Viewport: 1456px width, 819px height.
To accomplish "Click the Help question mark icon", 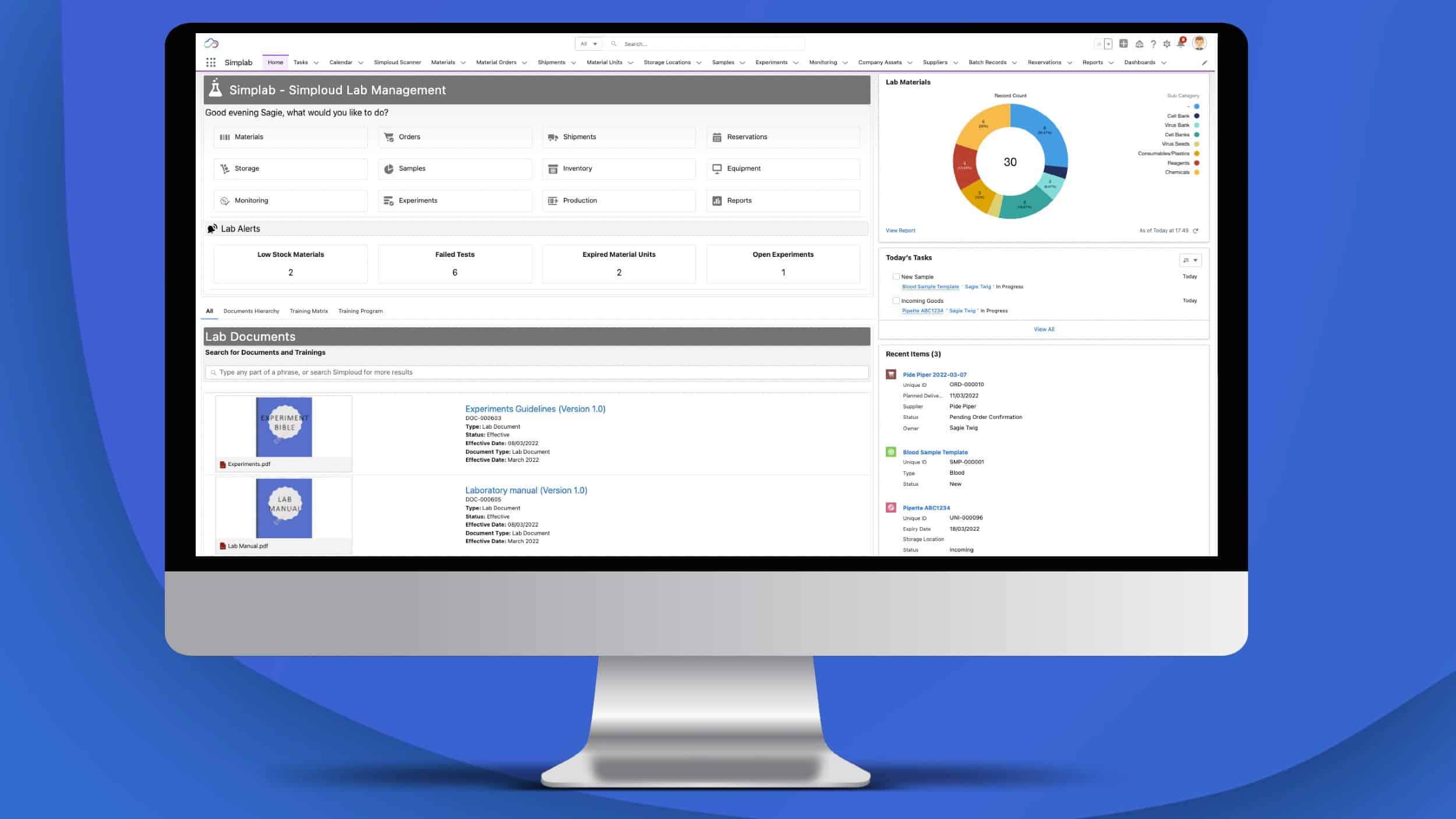I will (1153, 44).
